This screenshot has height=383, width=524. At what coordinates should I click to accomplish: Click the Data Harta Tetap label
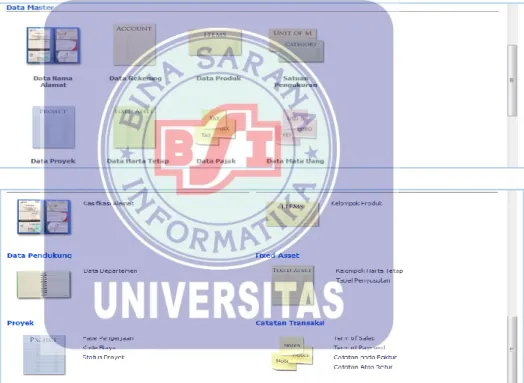[x=138, y=161]
